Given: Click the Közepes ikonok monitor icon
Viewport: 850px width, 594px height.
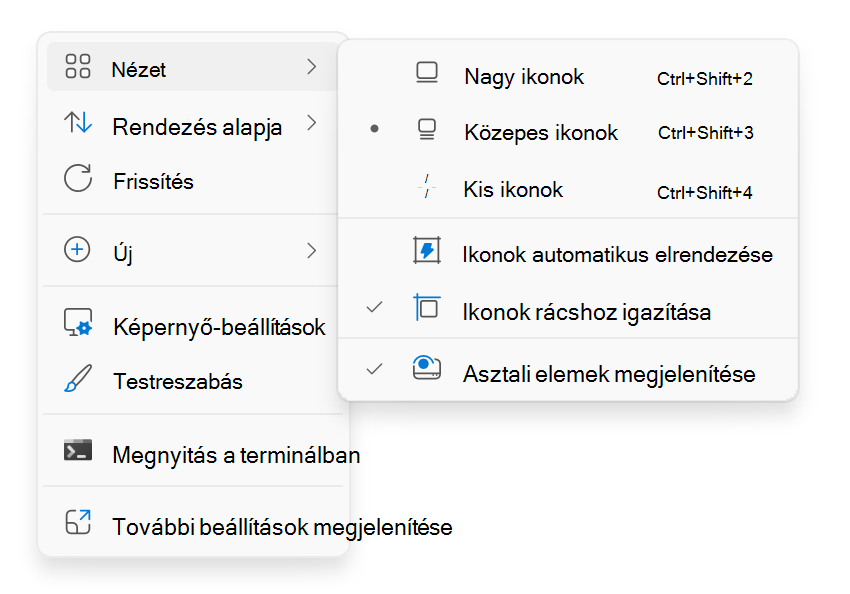Looking at the screenshot, I should 427,129.
